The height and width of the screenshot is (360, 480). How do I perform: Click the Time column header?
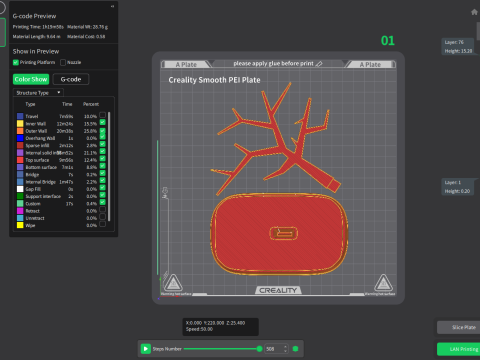point(67,104)
